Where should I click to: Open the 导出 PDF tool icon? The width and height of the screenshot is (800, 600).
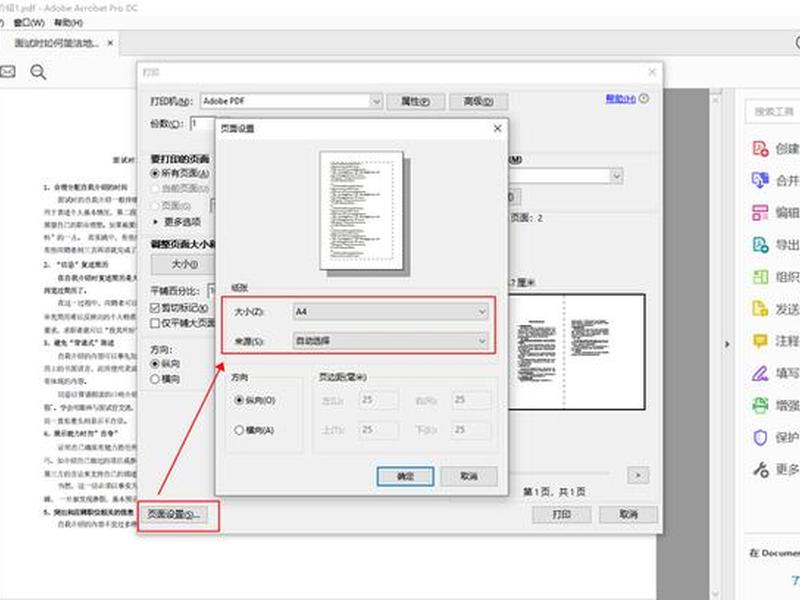click(x=760, y=244)
